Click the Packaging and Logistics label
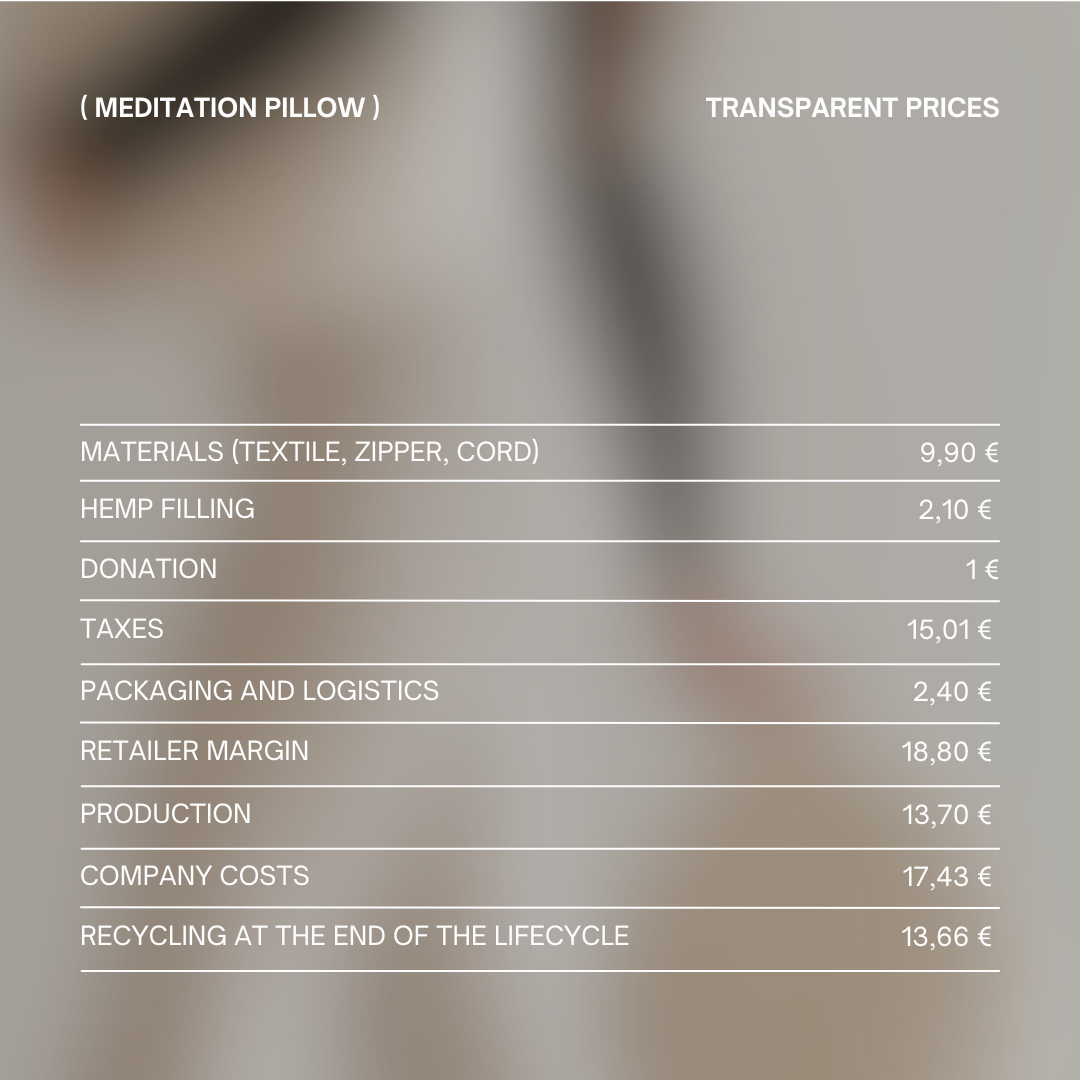The height and width of the screenshot is (1080, 1080). coord(259,691)
